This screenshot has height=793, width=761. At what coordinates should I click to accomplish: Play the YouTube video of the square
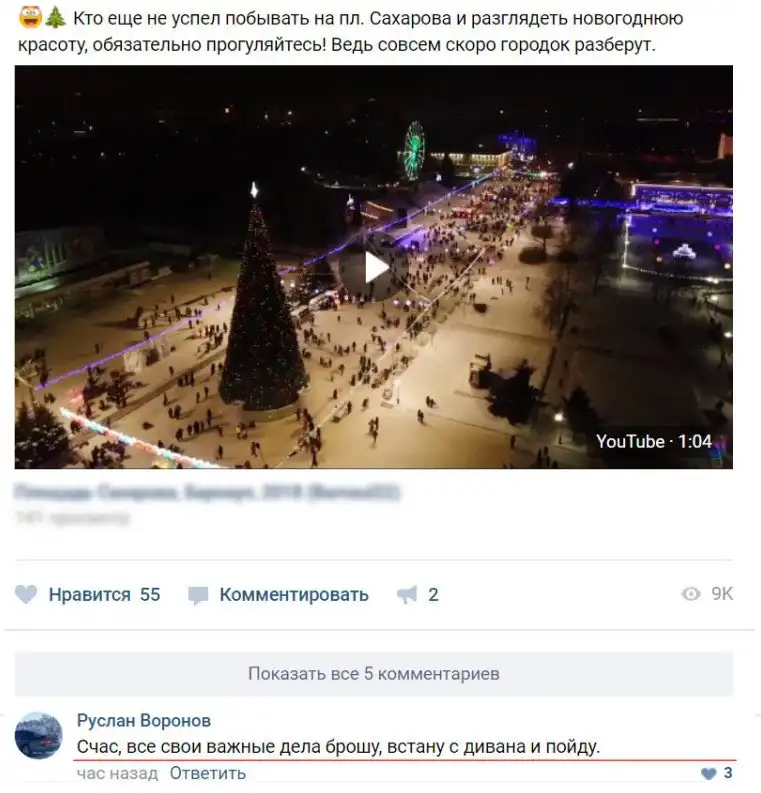click(377, 268)
